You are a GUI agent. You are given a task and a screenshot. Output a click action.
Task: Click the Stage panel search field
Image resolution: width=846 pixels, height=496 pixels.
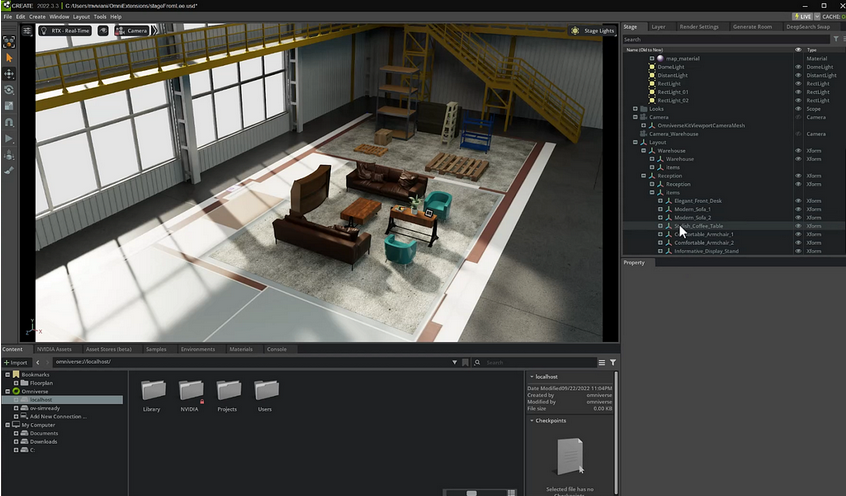click(x=726, y=39)
